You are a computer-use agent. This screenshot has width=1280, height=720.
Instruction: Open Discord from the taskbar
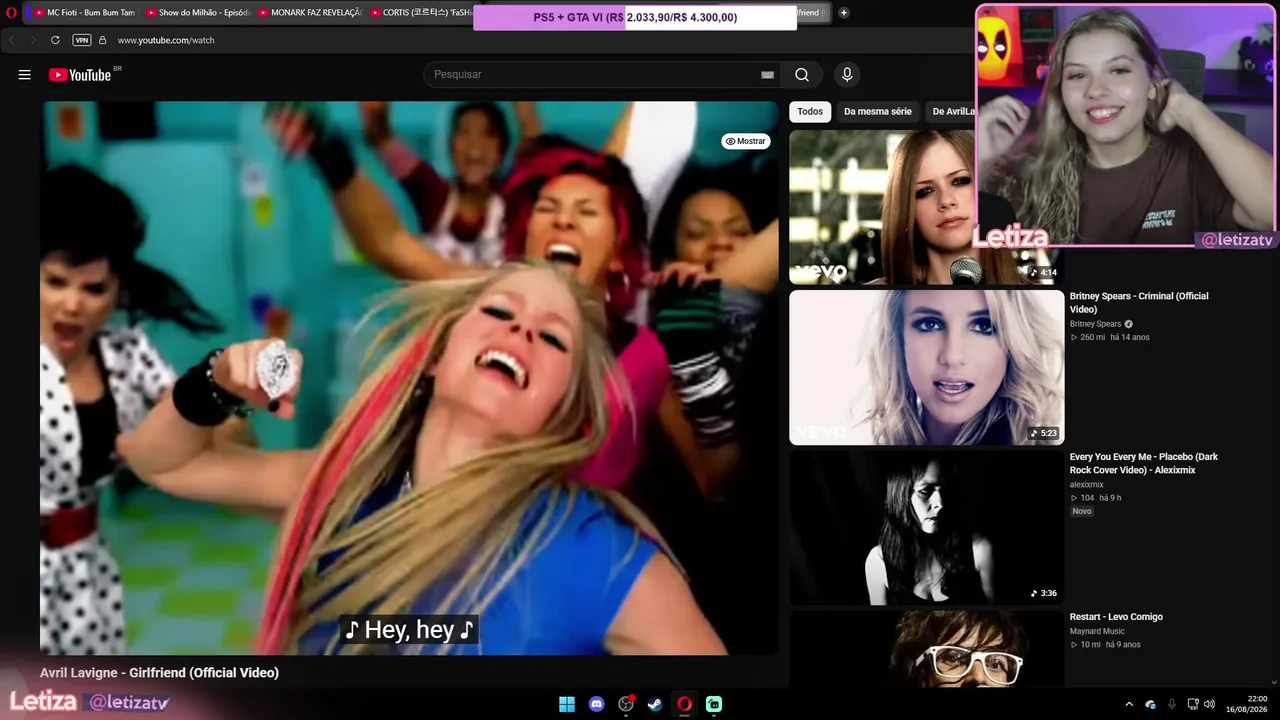click(x=597, y=704)
